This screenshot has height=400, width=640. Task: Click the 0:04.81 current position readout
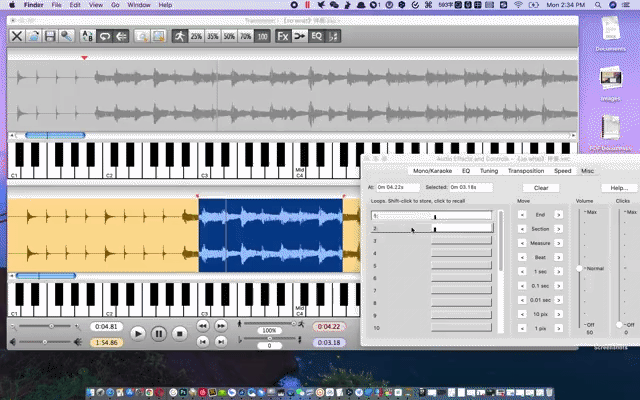point(106,327)
